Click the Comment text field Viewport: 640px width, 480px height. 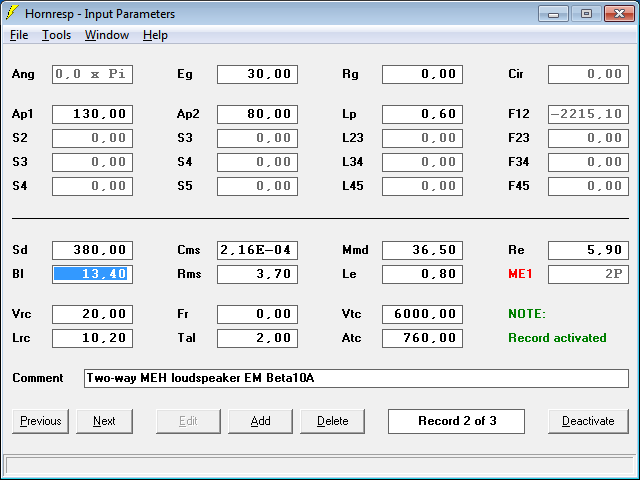(357, 378)
